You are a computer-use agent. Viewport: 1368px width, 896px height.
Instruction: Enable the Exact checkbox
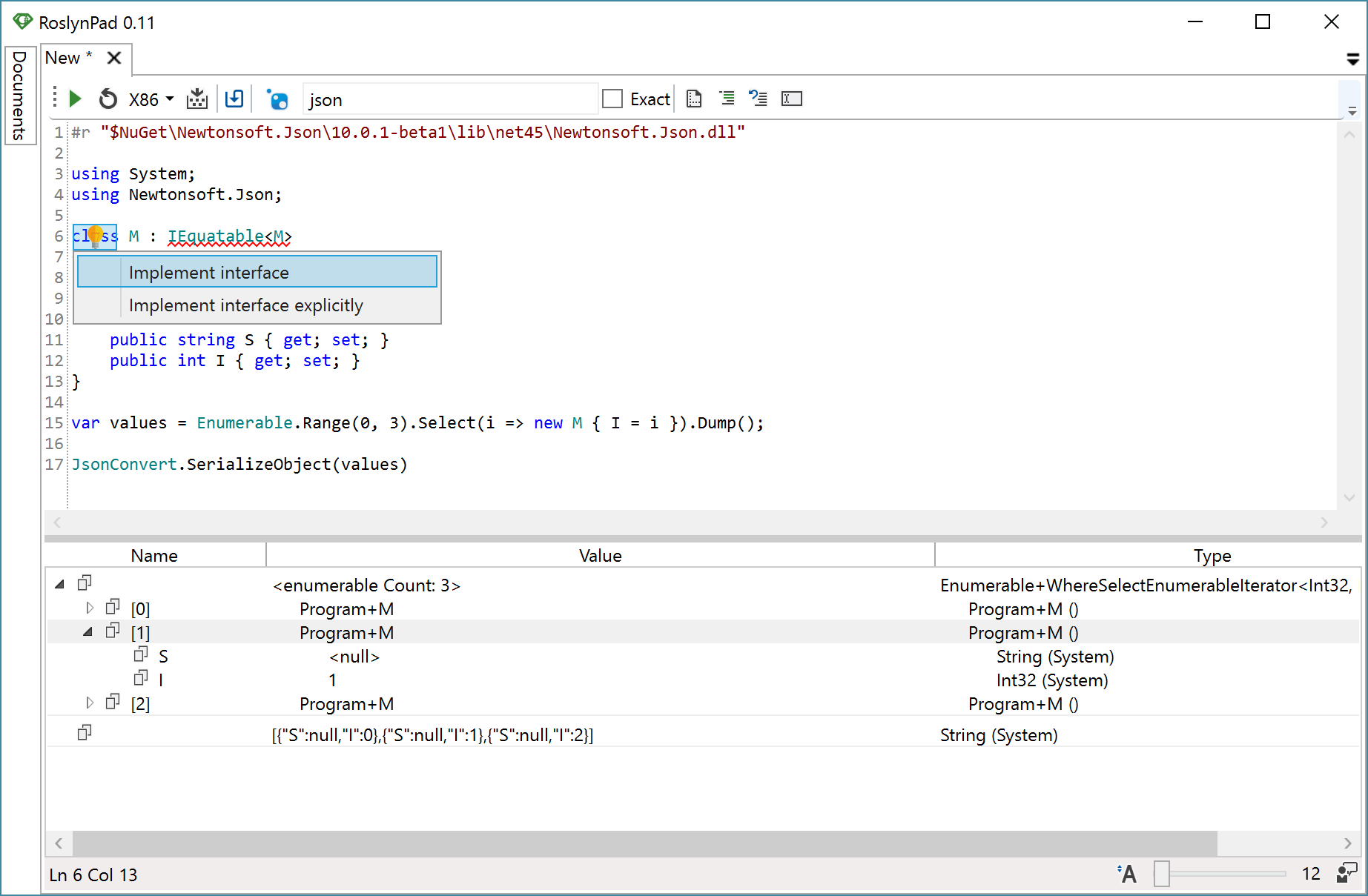[x=612, y=99]
